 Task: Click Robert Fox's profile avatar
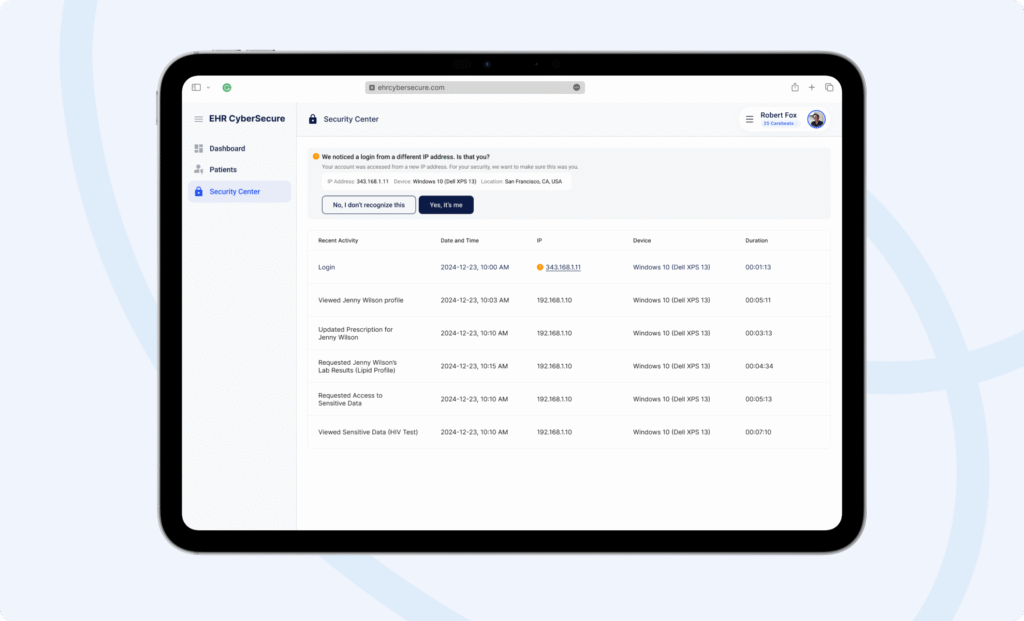(x=816, y=118)
